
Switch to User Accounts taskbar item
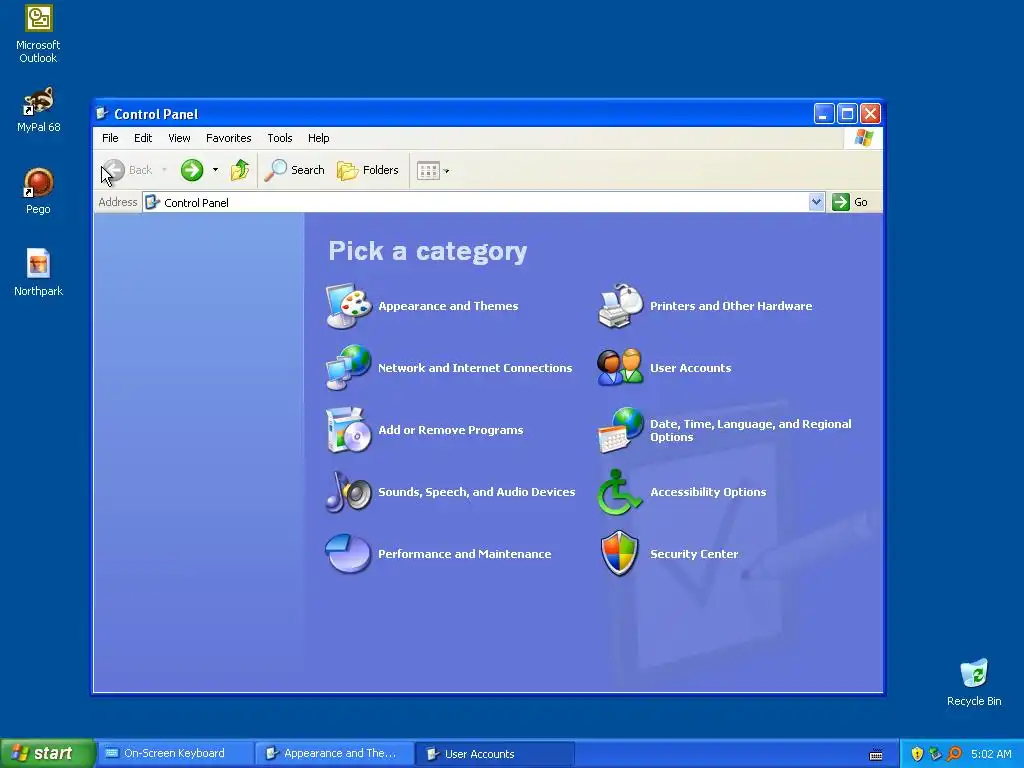pos(494,754)
